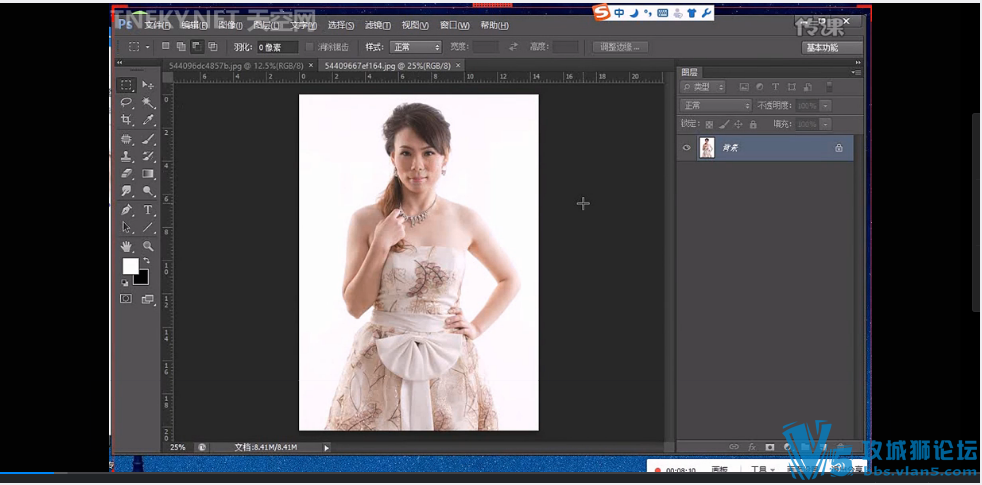
Task: Filter layers by pixel layer icon
Action: coord(744,87)
